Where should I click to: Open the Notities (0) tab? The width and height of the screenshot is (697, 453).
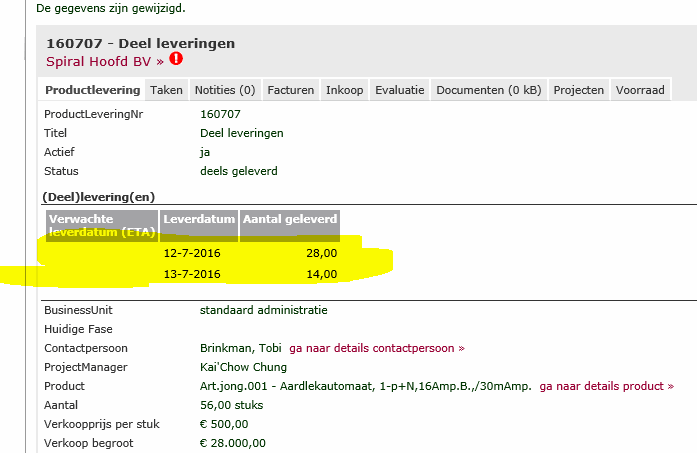point(224,90)
